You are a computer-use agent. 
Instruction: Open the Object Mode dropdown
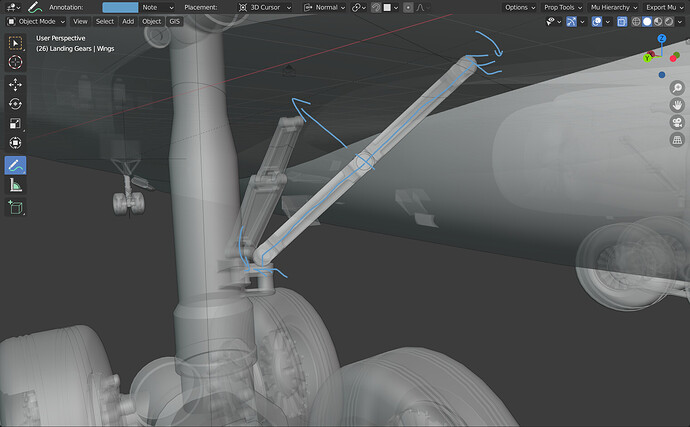coord(36,21)
